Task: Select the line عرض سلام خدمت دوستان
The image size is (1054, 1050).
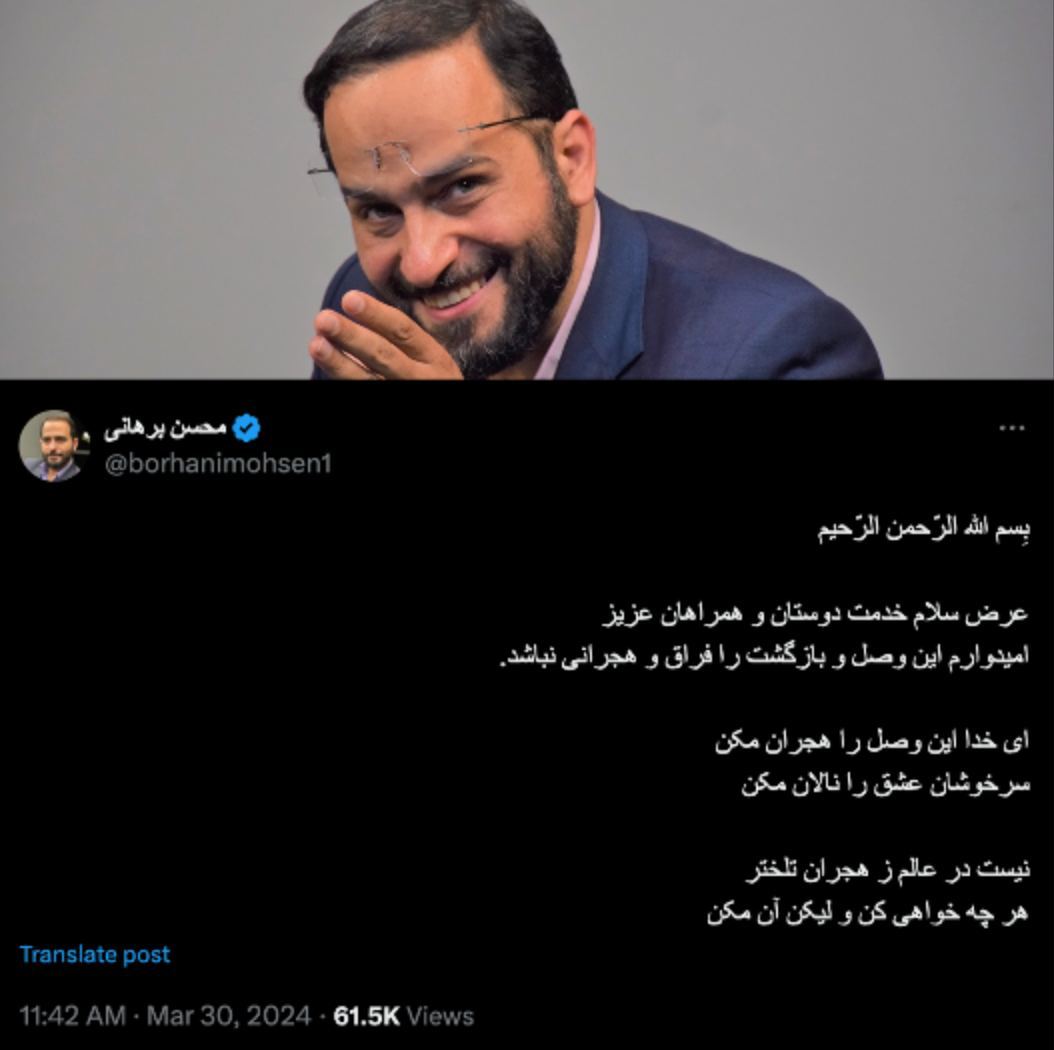Action: pos(815,614)
